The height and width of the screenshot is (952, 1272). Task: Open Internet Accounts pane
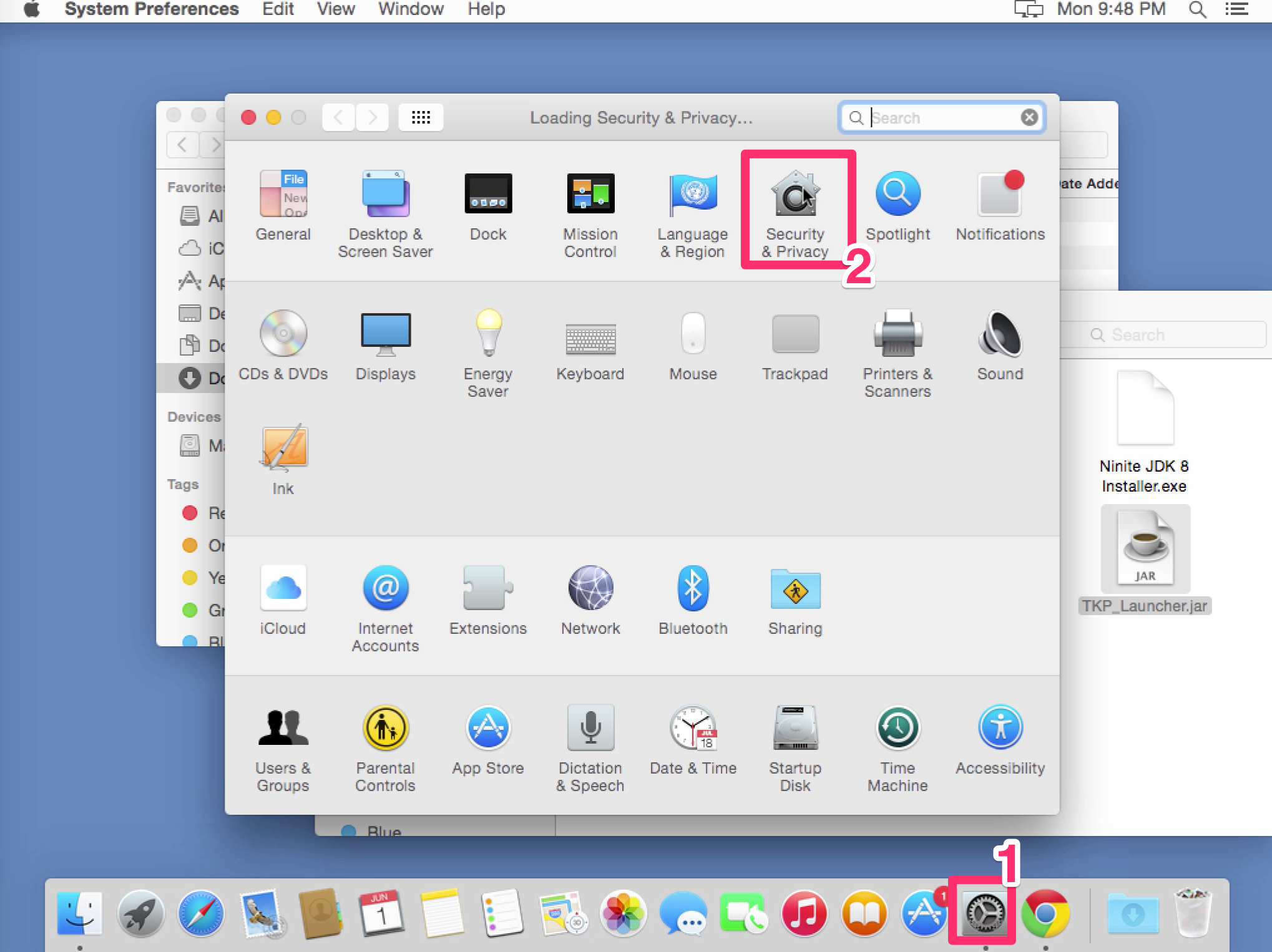tap(385, 606)
